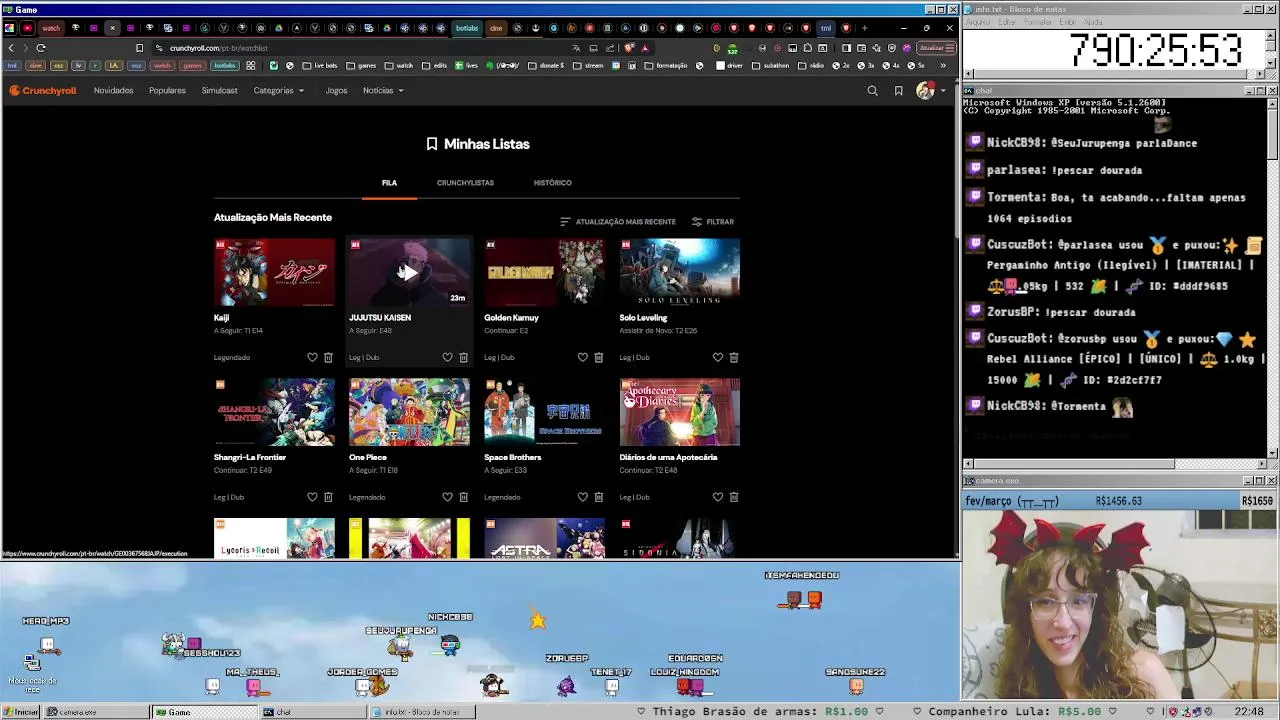Viewport: 1280px width, 720px height.
Task: Delete Golden Kamuy from the queue
Action: (x=598, y=357)
